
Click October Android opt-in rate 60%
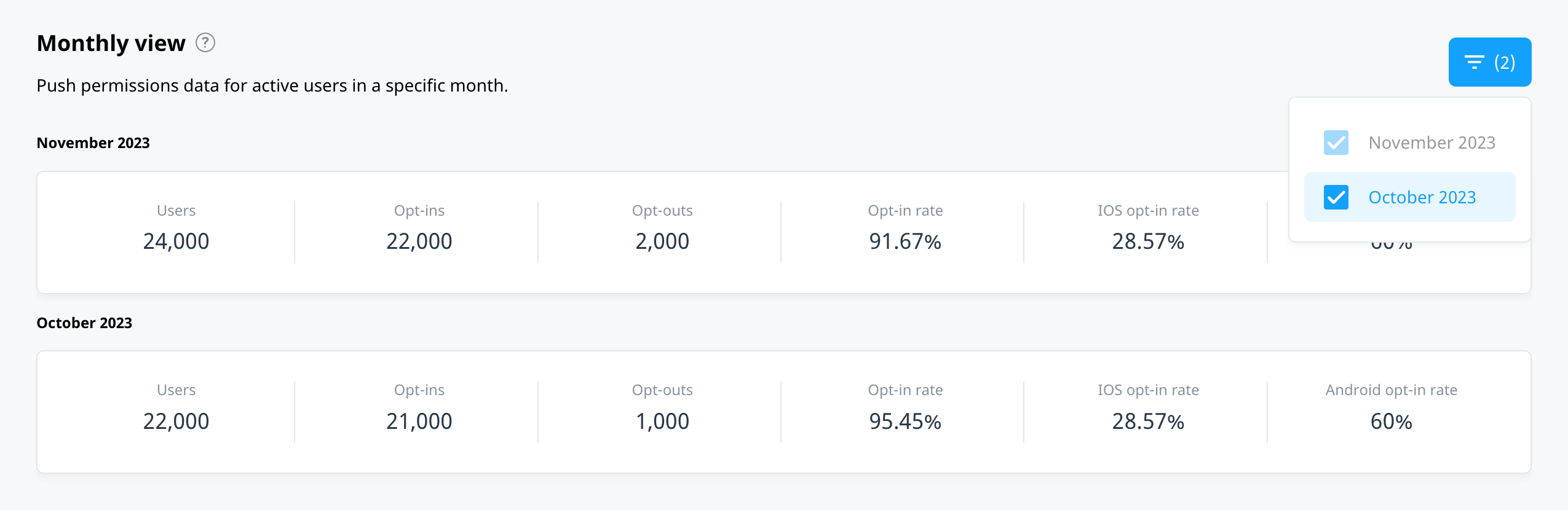[x=1391, y=421]
